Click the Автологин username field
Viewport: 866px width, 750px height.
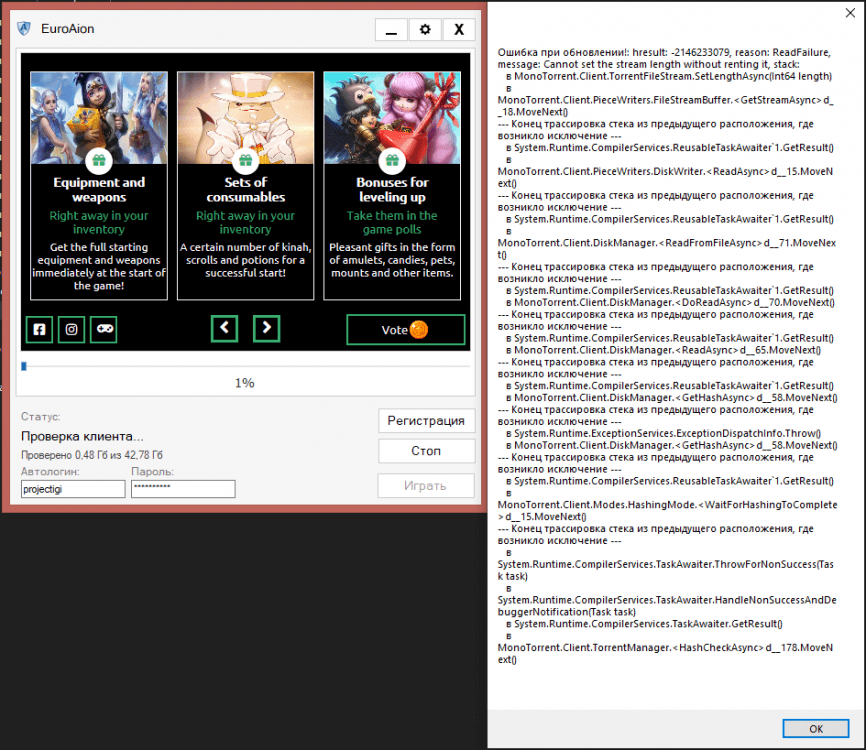click(73, 489)
